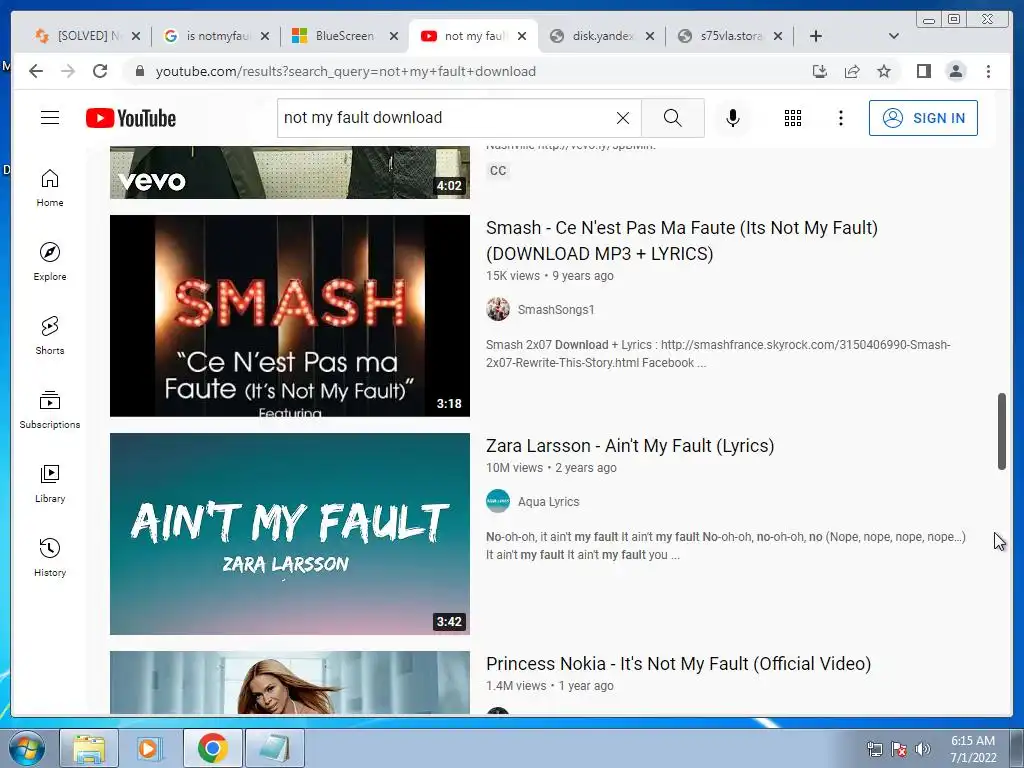Go to YouTube home via the logo
This screenshot has width=1024, height=768.
click(x=131, y=118)
